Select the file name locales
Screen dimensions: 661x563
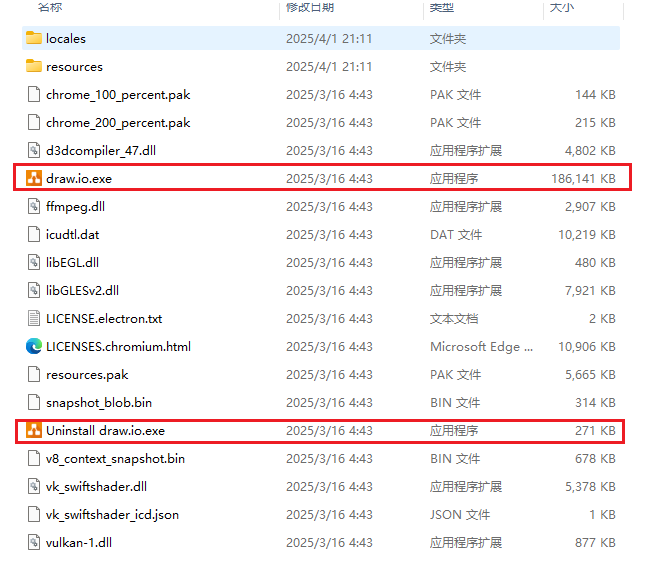[x=66, y=38]
